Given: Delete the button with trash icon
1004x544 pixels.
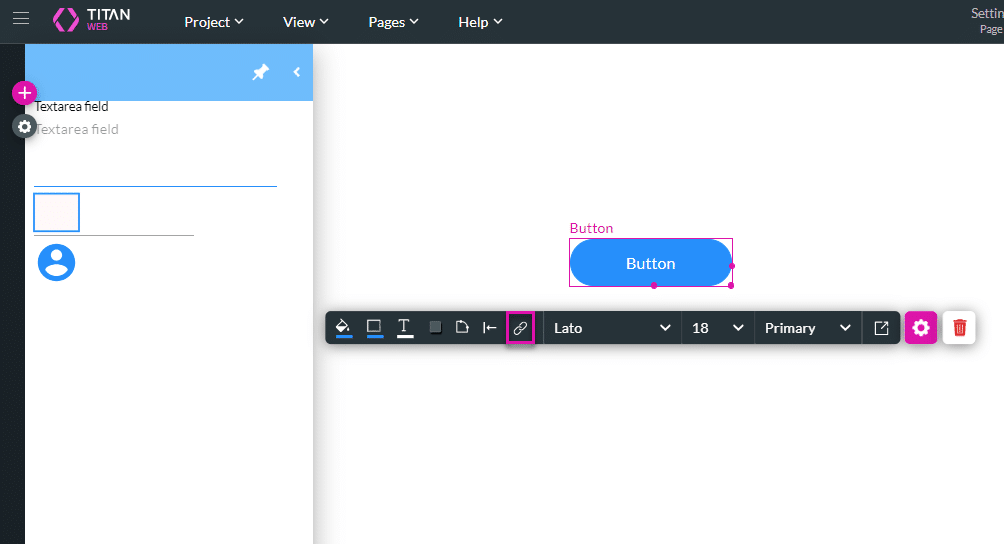Looking at the screenshot, I should (959, 328).
